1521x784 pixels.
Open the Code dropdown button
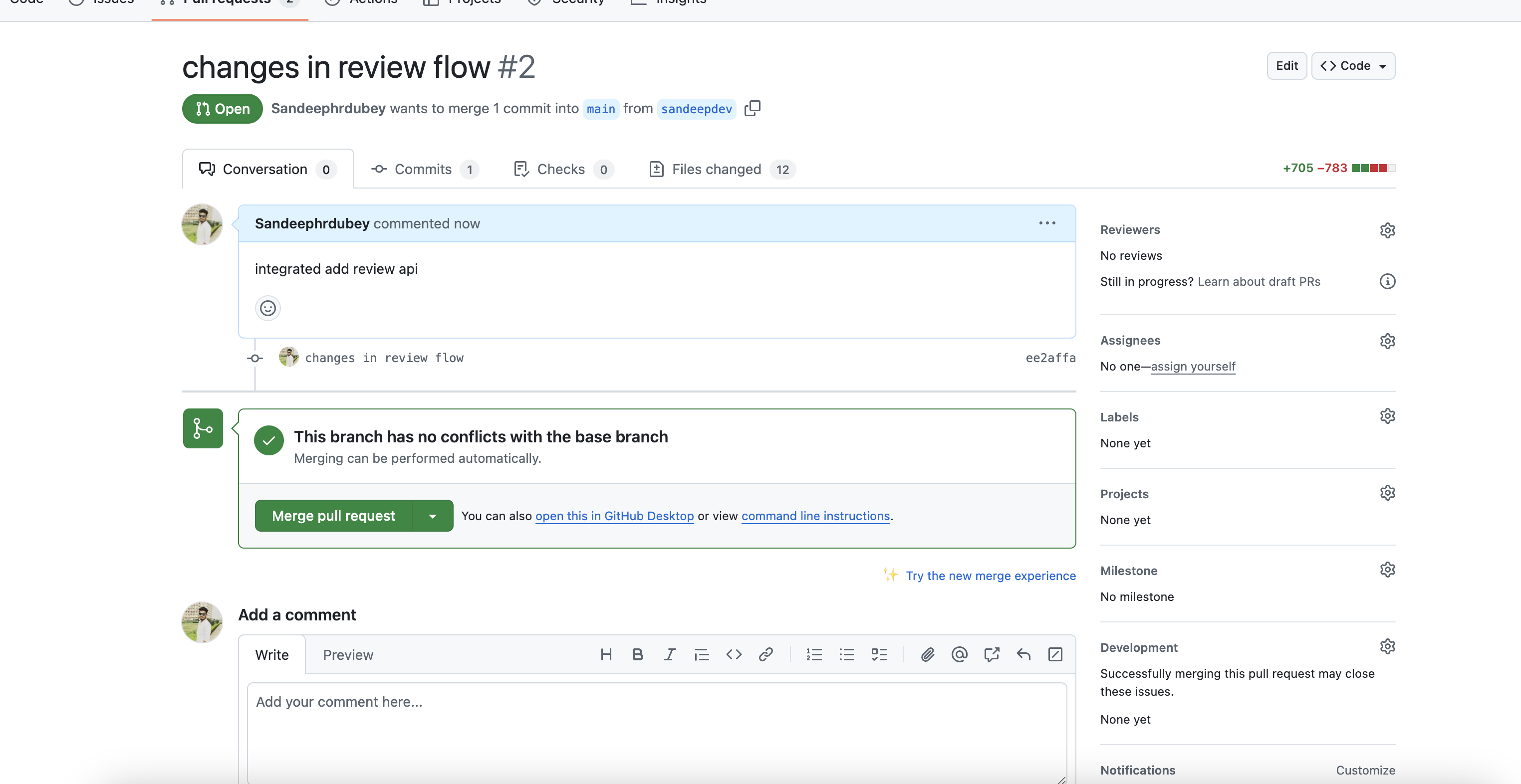tap(1353, 65)
